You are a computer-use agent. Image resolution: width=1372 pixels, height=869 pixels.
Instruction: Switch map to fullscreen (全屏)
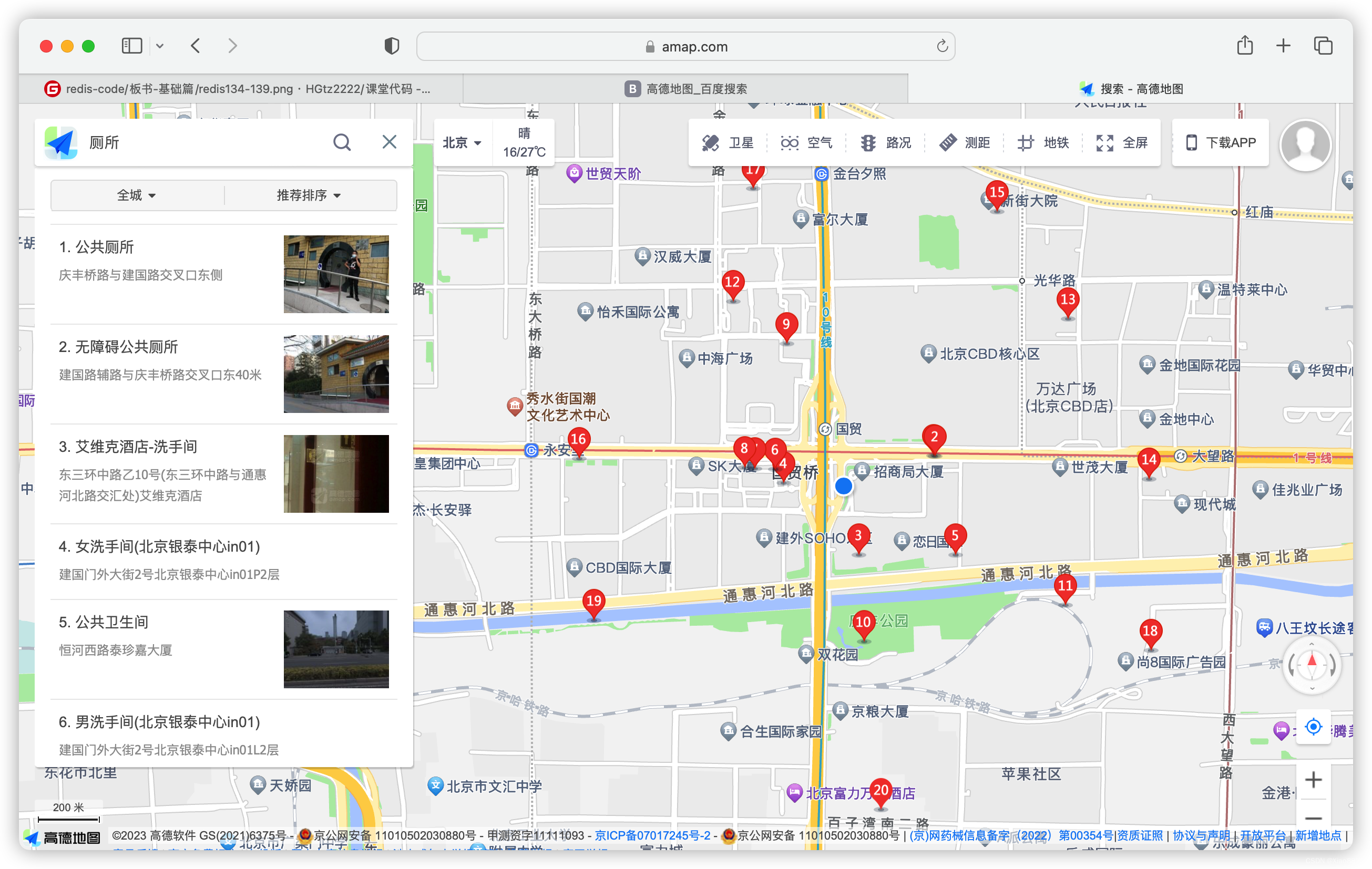point(1121,142)
